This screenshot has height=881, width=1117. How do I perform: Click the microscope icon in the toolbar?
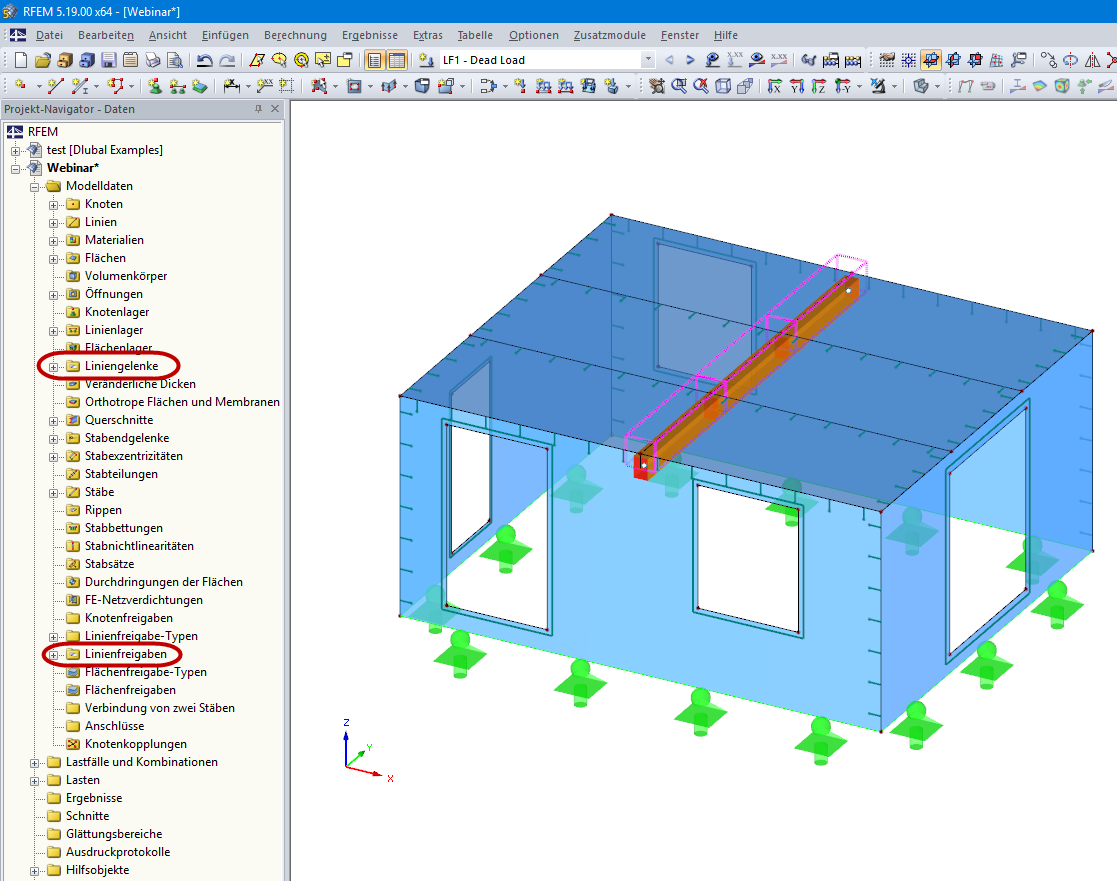click(x=878, y=86)
